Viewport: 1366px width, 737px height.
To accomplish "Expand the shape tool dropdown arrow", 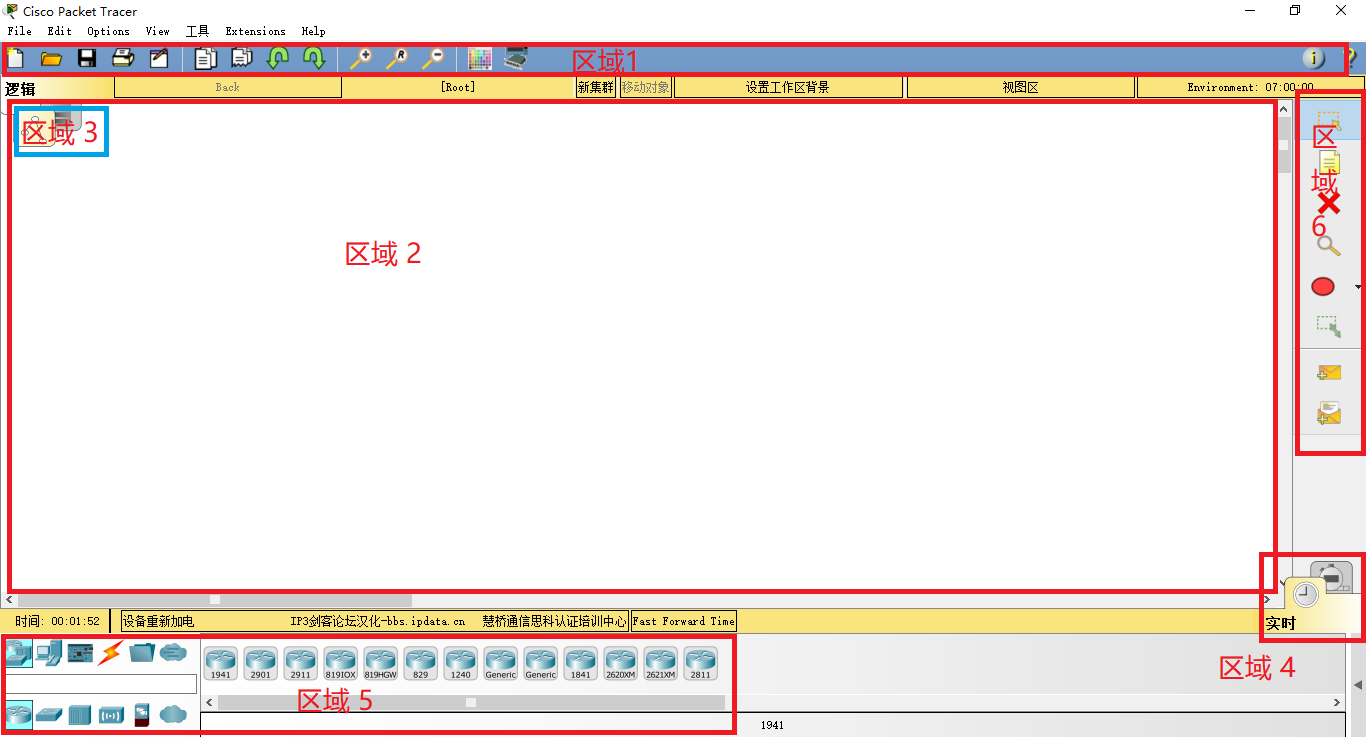I will [1358, 287].
